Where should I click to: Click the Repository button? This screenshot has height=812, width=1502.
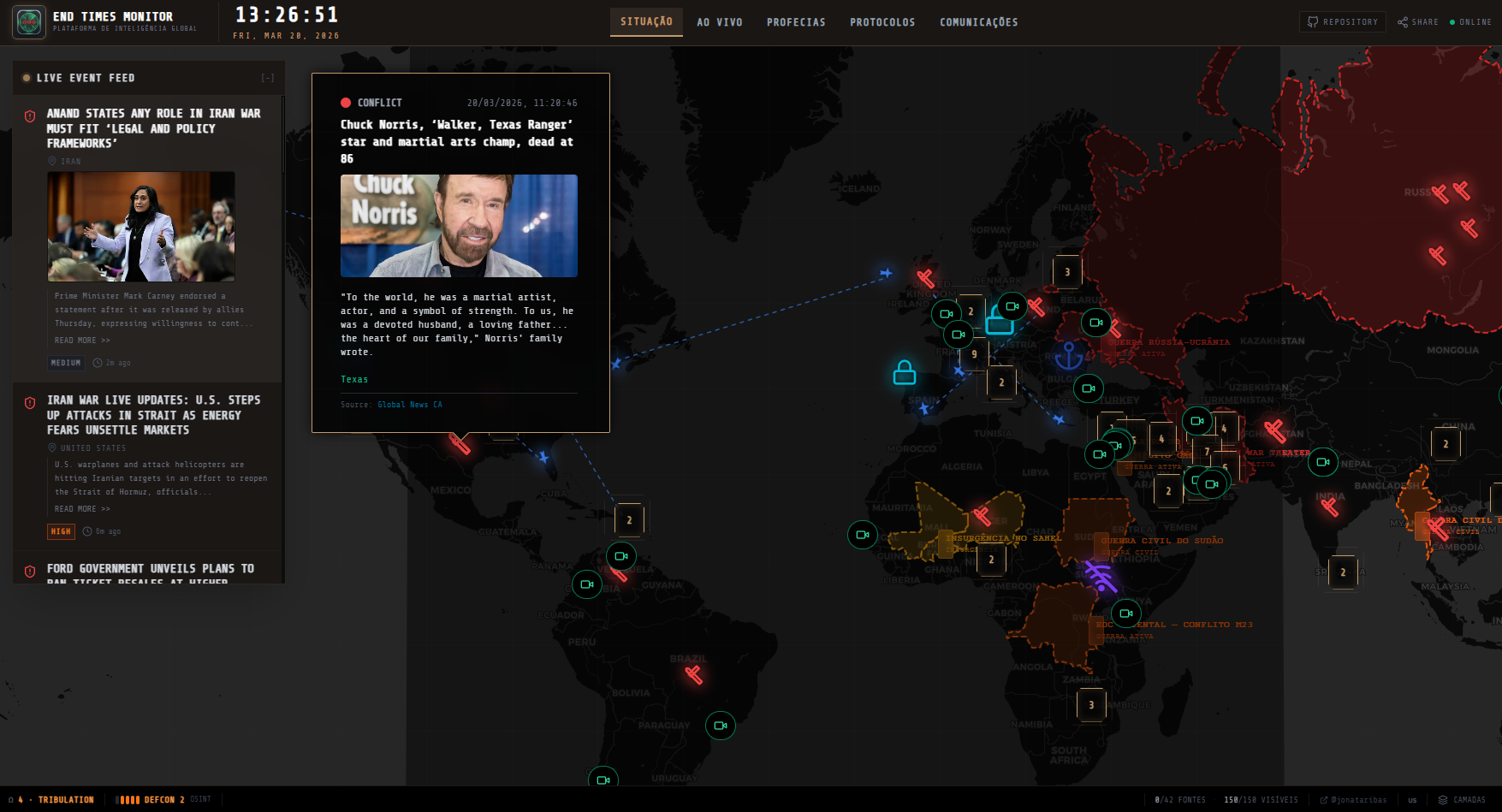point(1343,22)
